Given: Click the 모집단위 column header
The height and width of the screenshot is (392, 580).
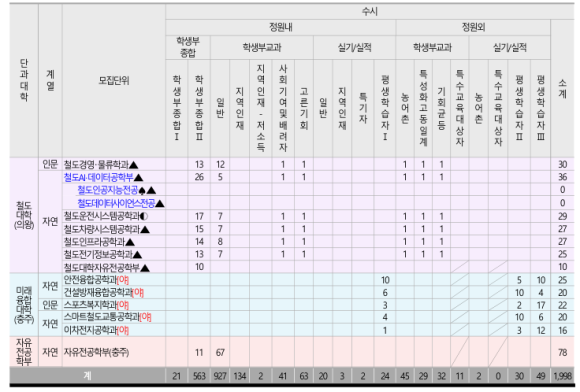Looking at the screenshot, I should [114, 80].
